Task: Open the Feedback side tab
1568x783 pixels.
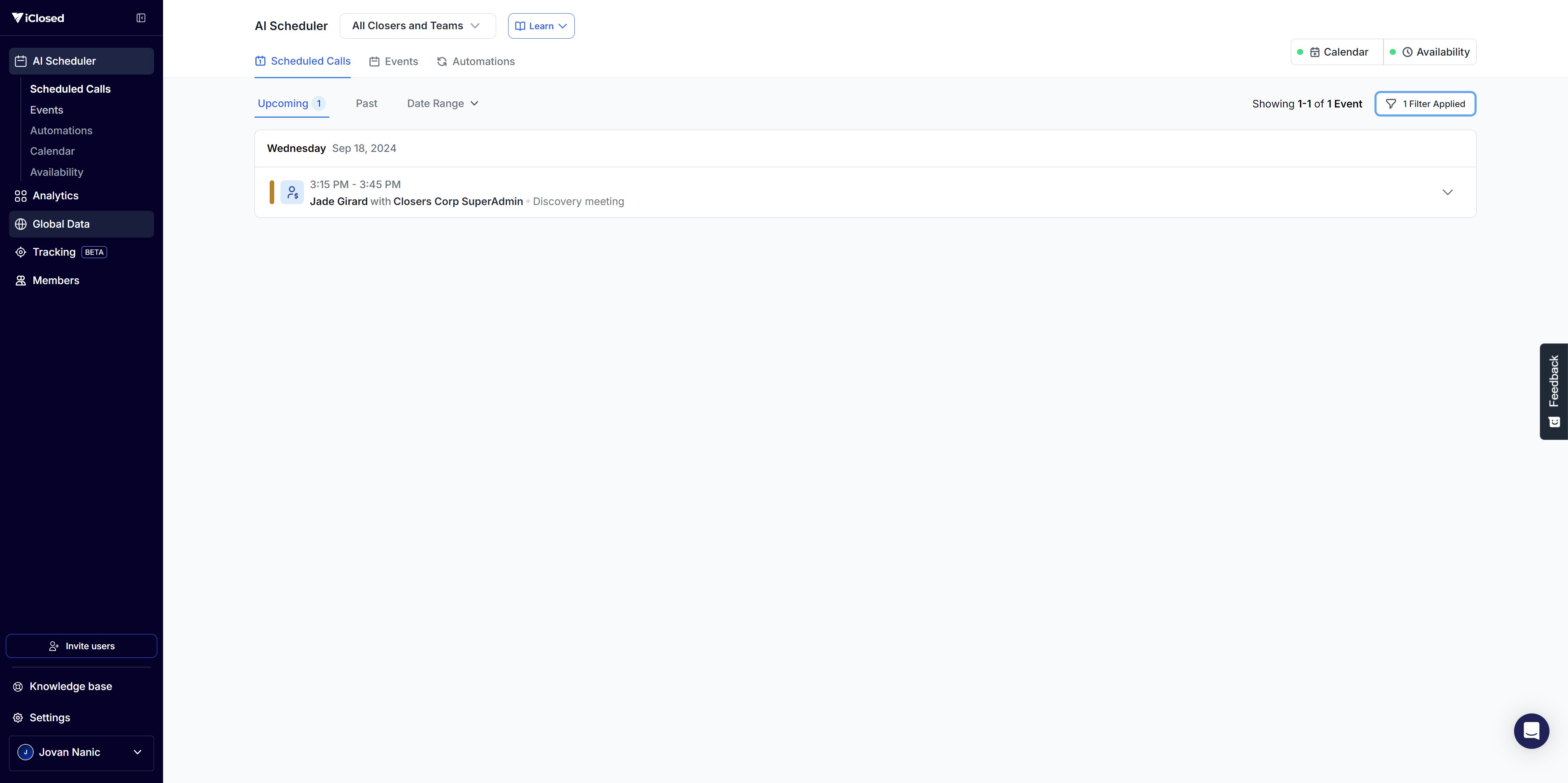Action: point(1554,391)
